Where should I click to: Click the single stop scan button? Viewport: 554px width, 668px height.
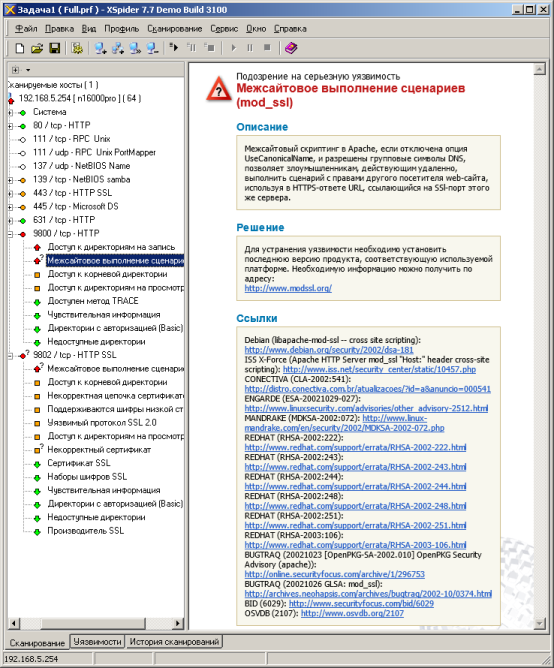tap(267, 48)
